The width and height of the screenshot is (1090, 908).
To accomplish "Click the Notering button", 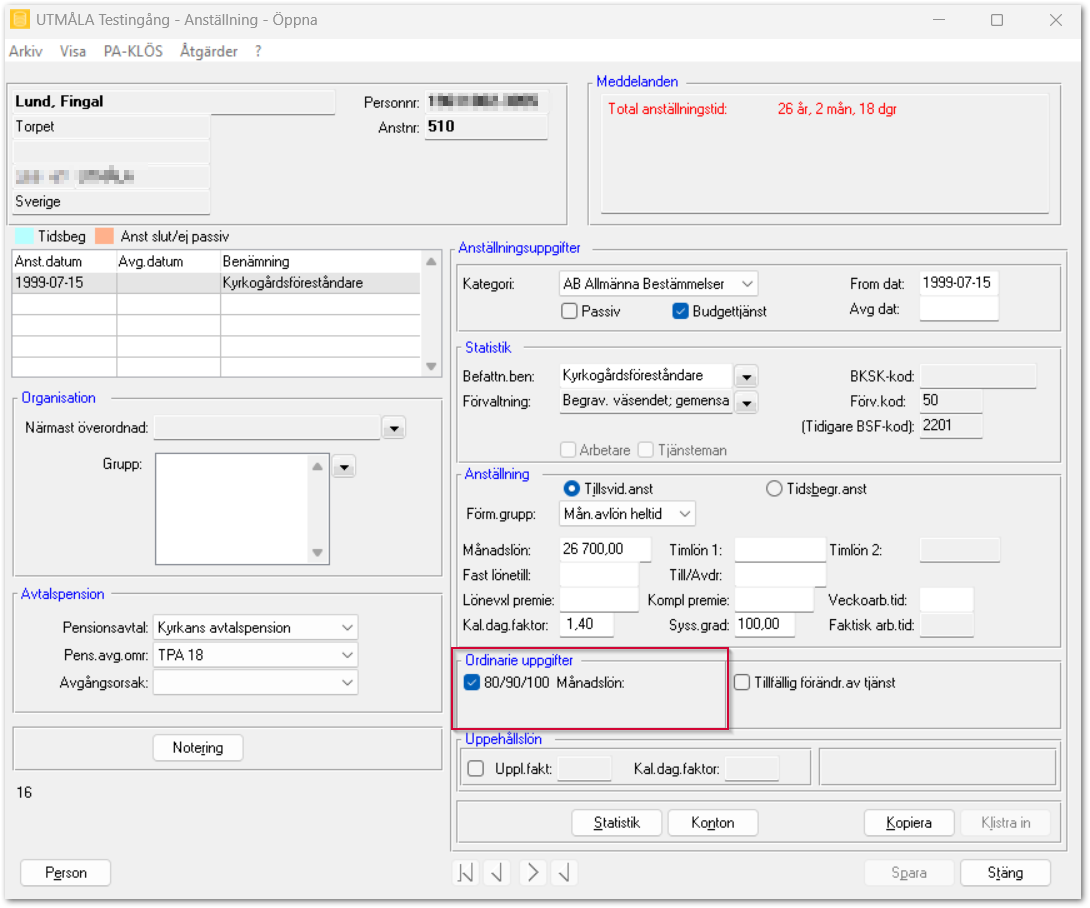I will coord(197,748).
